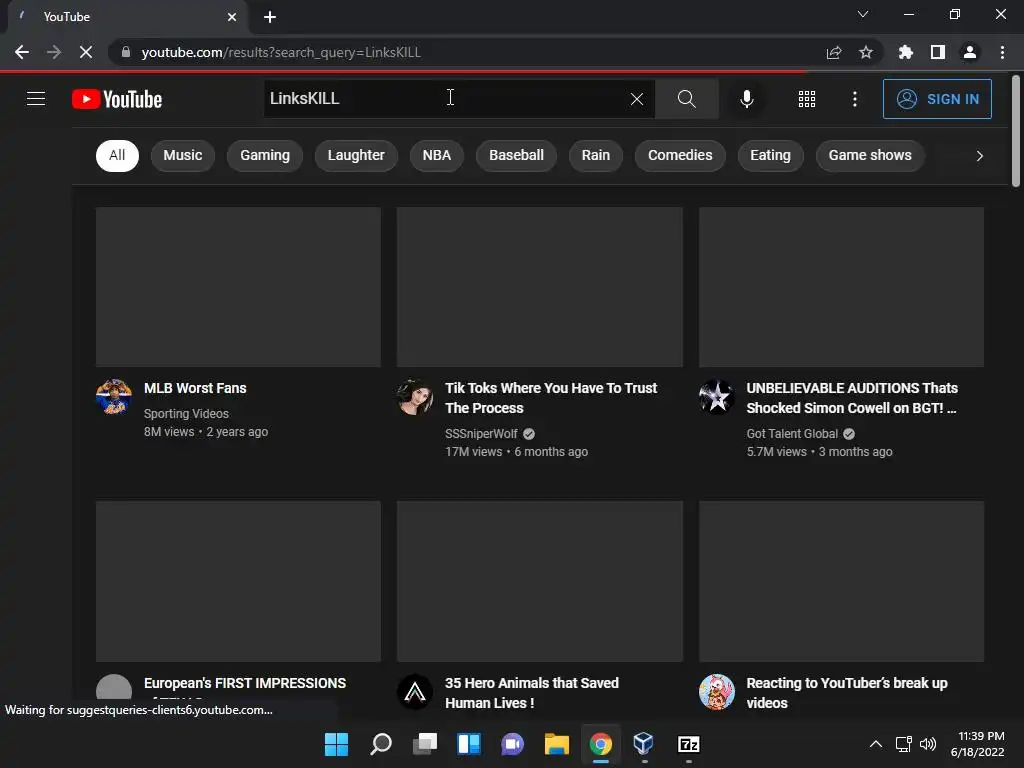Click 35 Hero Animals that Saved title
1024x768 pixels.
coord(532,693)
